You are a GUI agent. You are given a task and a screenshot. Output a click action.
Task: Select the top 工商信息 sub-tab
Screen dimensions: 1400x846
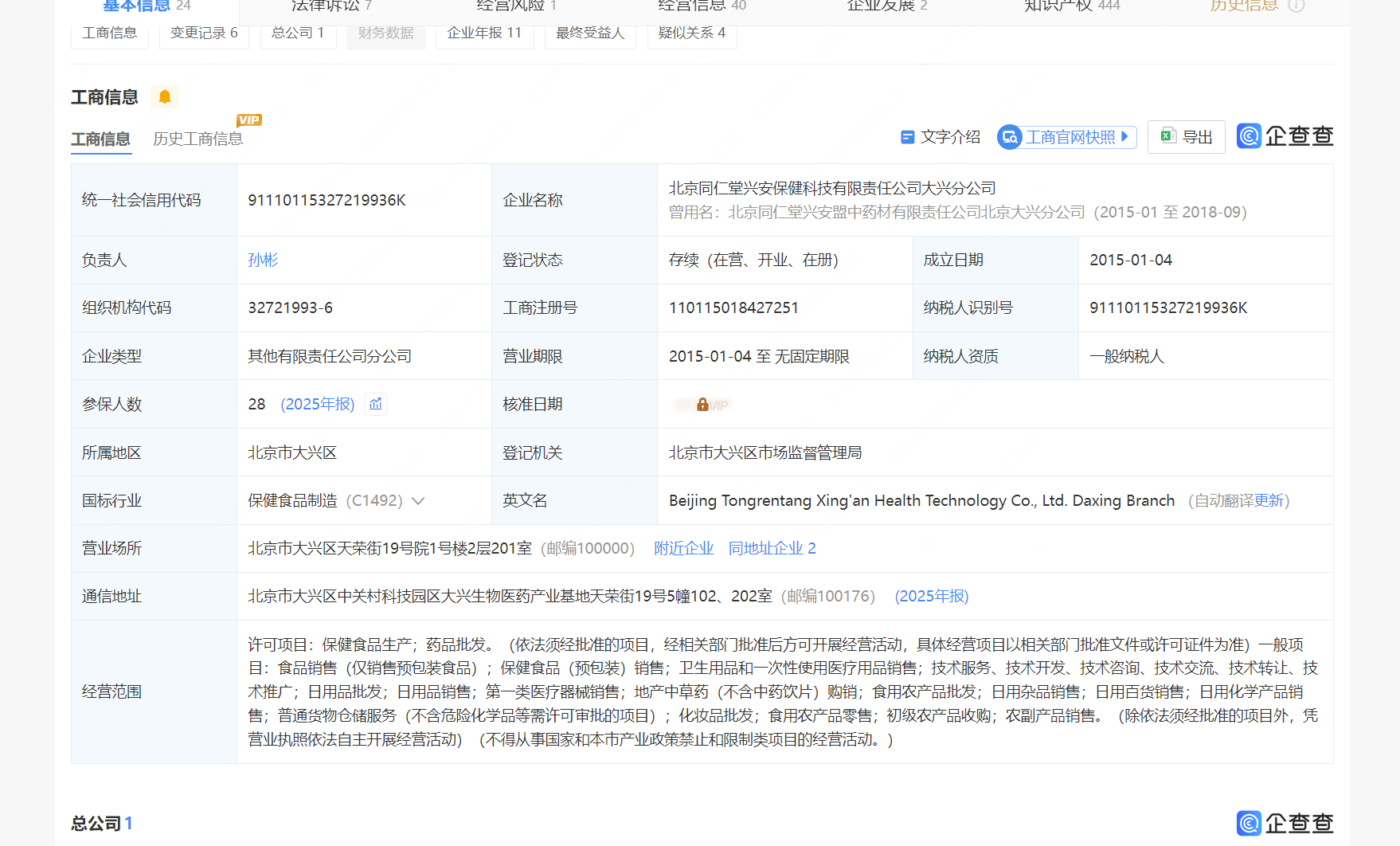(x=110, y=33)
